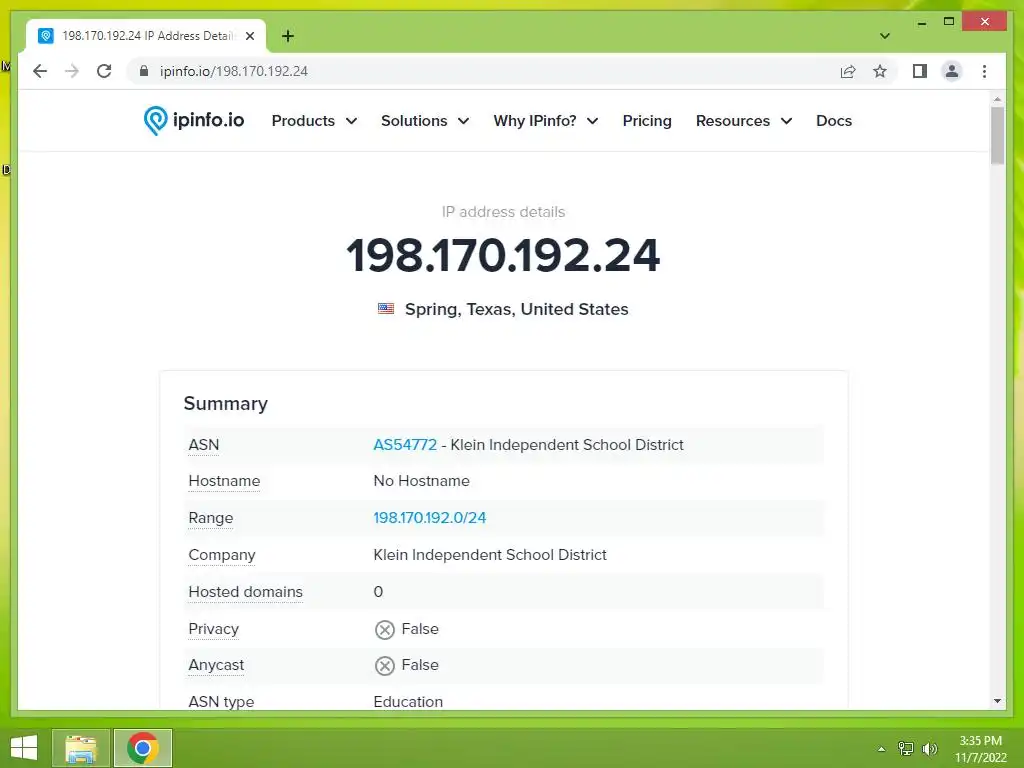The width and height of the screenshot is (1024, 768).
Task: Click the Hosted domains label
Action: (x=246, y=592)
